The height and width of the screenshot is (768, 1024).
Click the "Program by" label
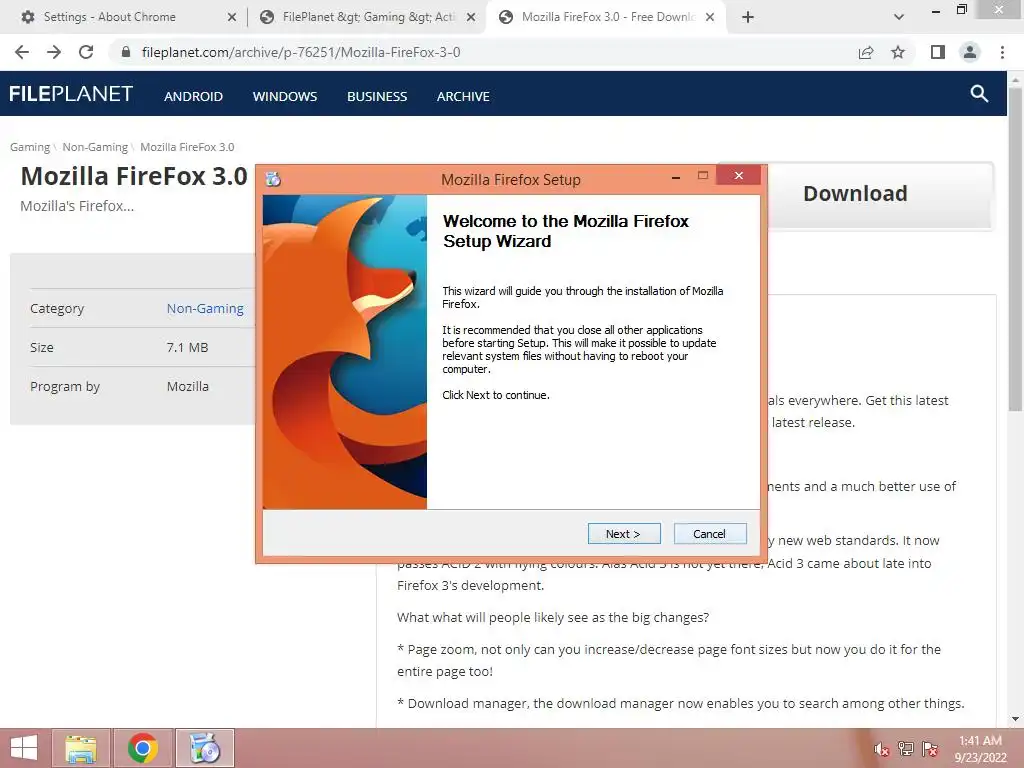click(x=65, y=387)
